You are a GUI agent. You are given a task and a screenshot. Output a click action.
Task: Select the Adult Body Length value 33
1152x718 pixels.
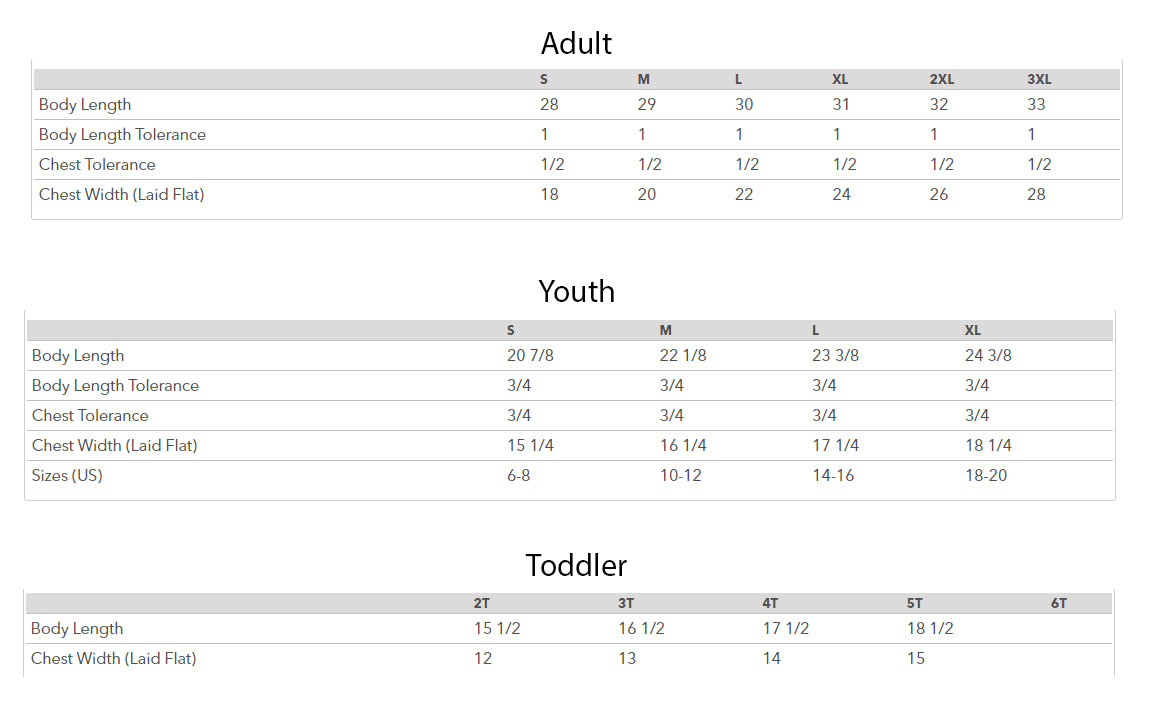point(1036,105)
